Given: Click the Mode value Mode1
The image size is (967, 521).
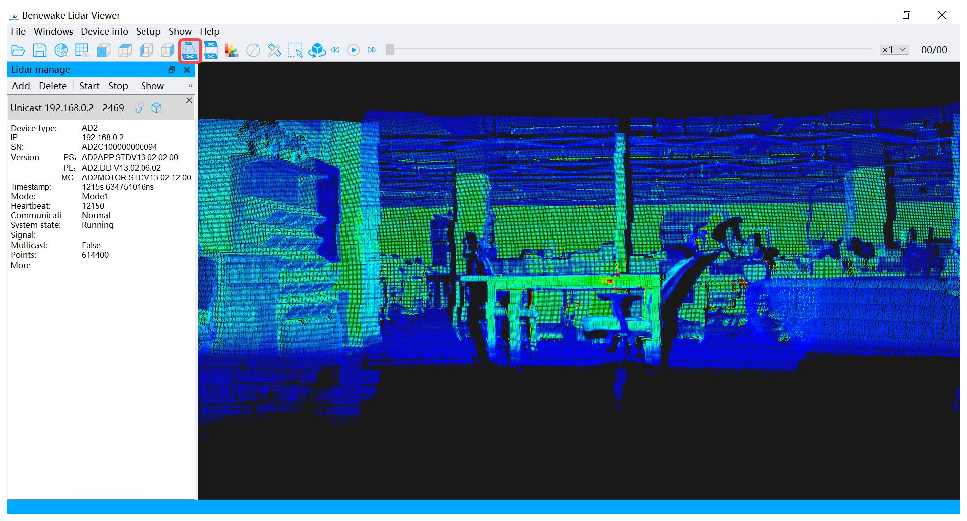Looking at the screenshot, I should point(94,196).
